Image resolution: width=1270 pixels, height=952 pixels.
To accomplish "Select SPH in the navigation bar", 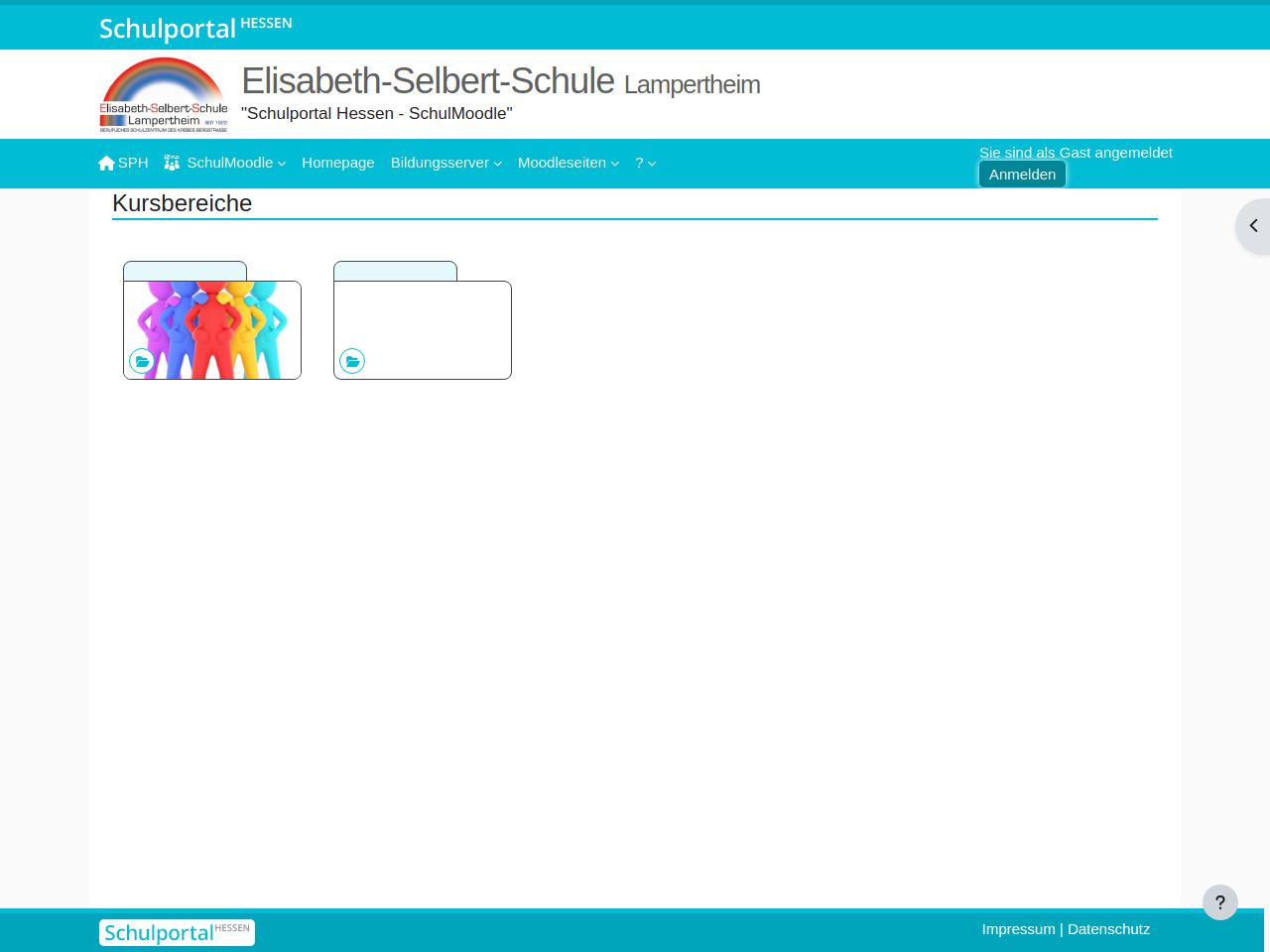I will coord(133,163).
